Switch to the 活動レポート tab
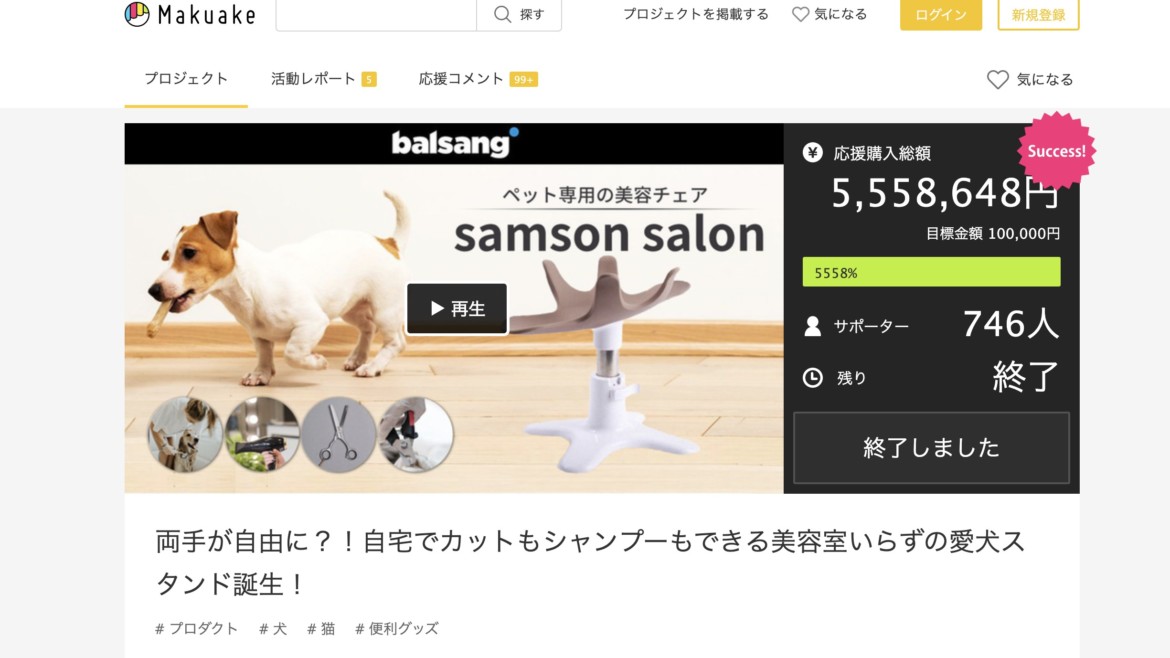1170x658 pixels. click(323, 79)
